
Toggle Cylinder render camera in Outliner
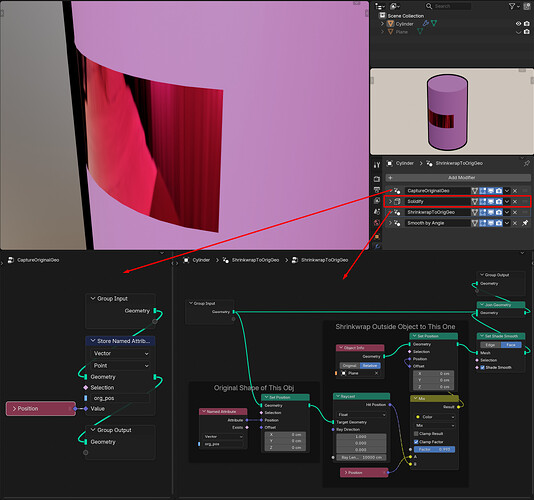527,24
